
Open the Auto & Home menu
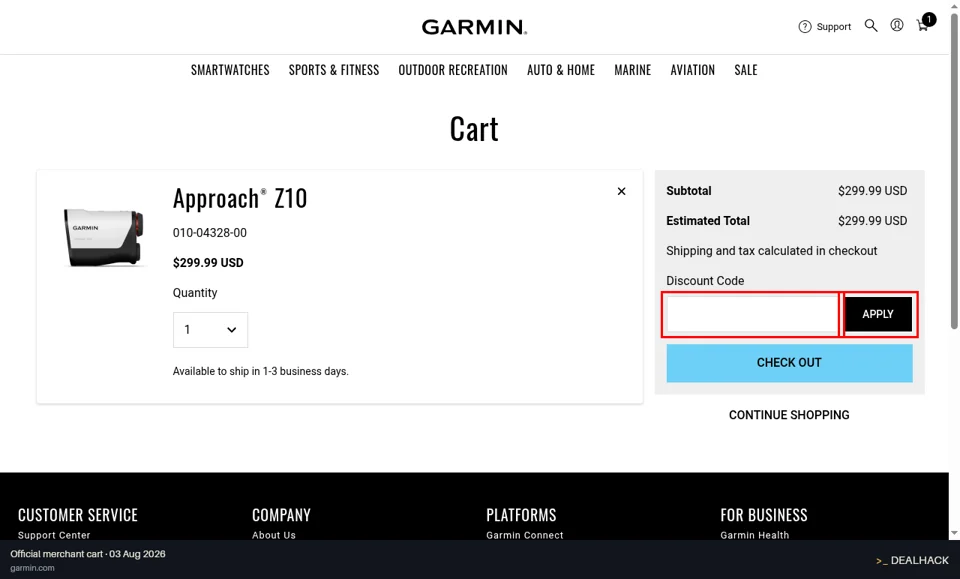click(561, 70)
